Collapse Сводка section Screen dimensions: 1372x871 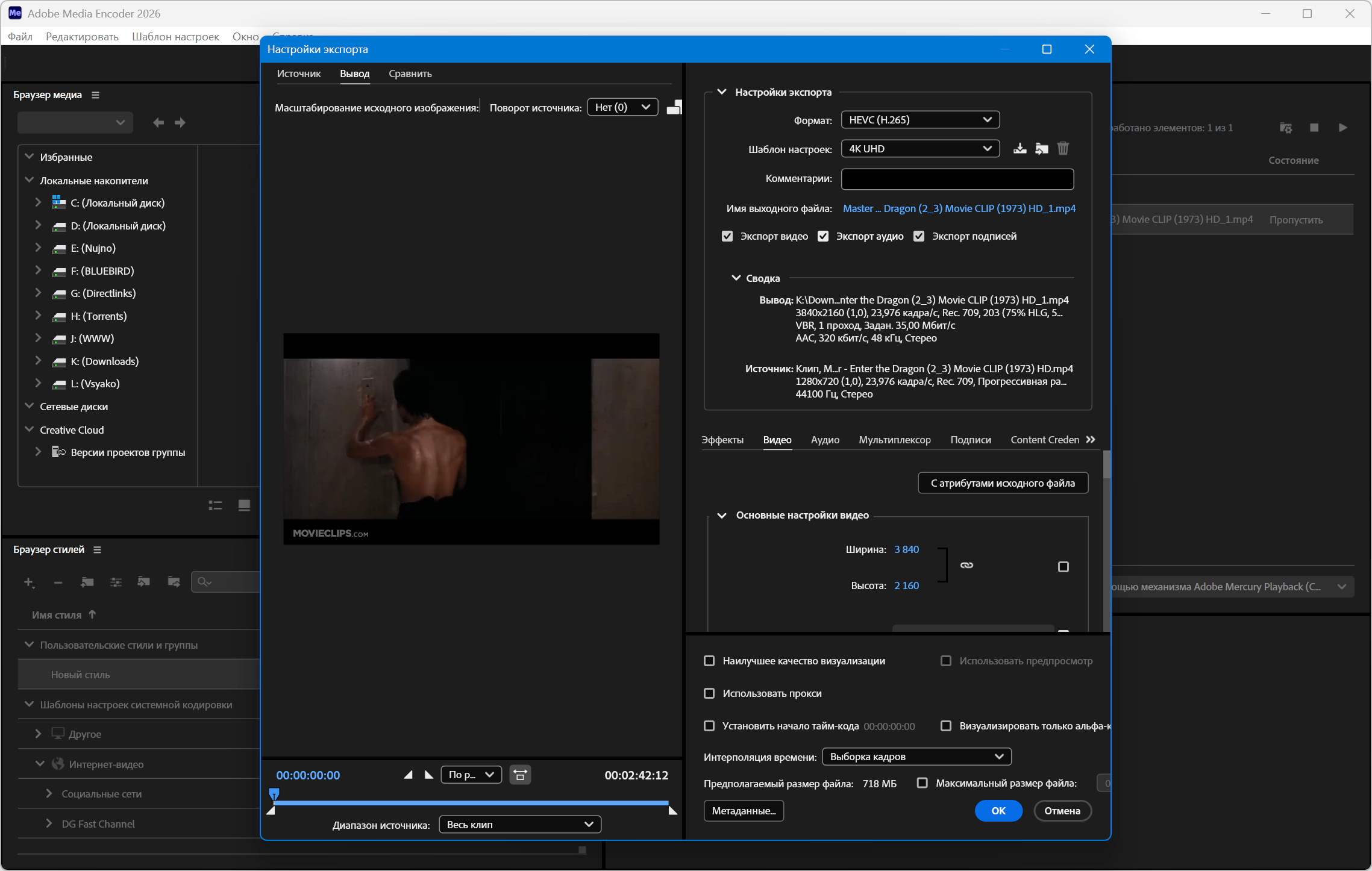(736, 278)
